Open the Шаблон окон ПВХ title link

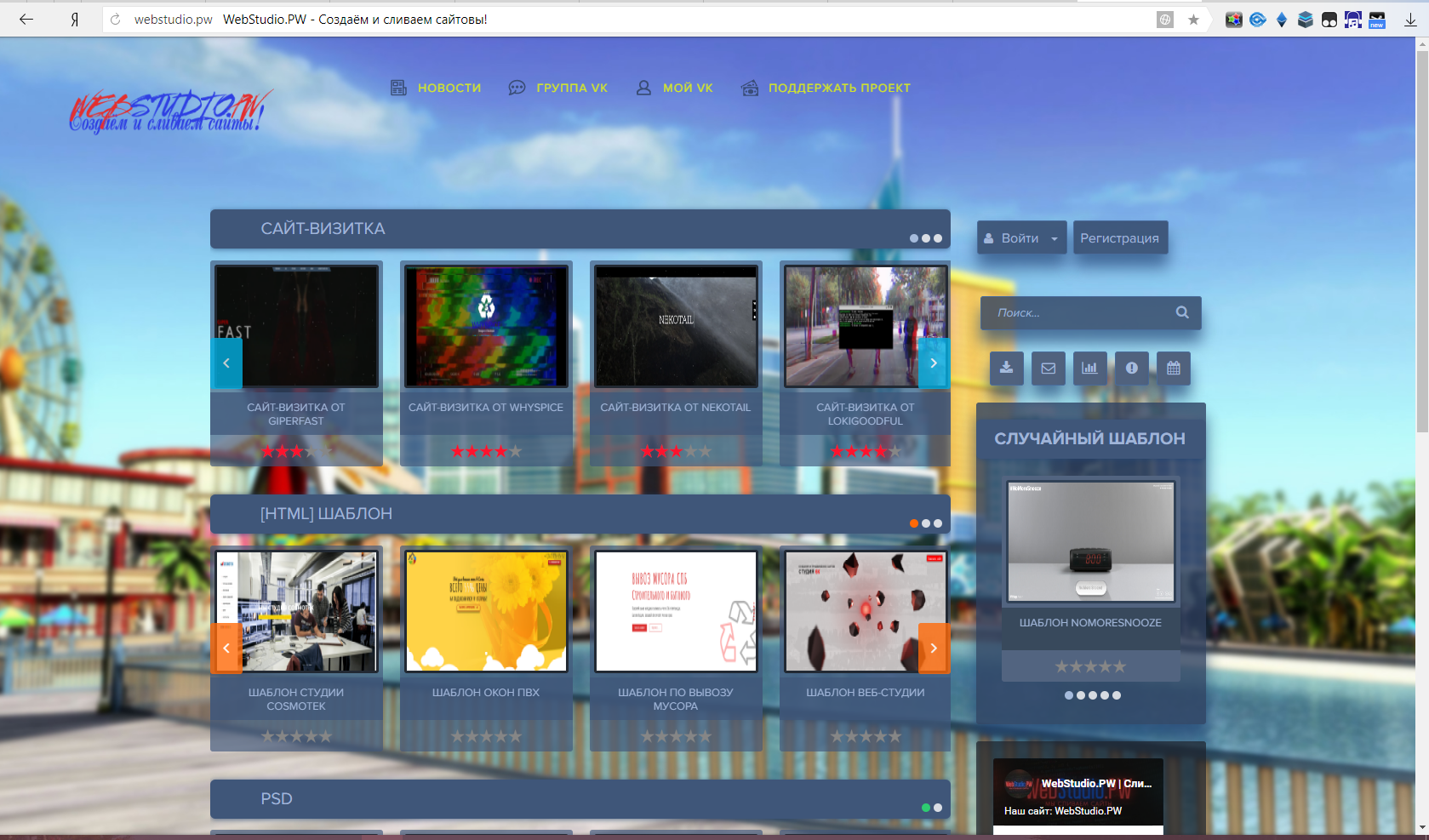tap(486, 693)
